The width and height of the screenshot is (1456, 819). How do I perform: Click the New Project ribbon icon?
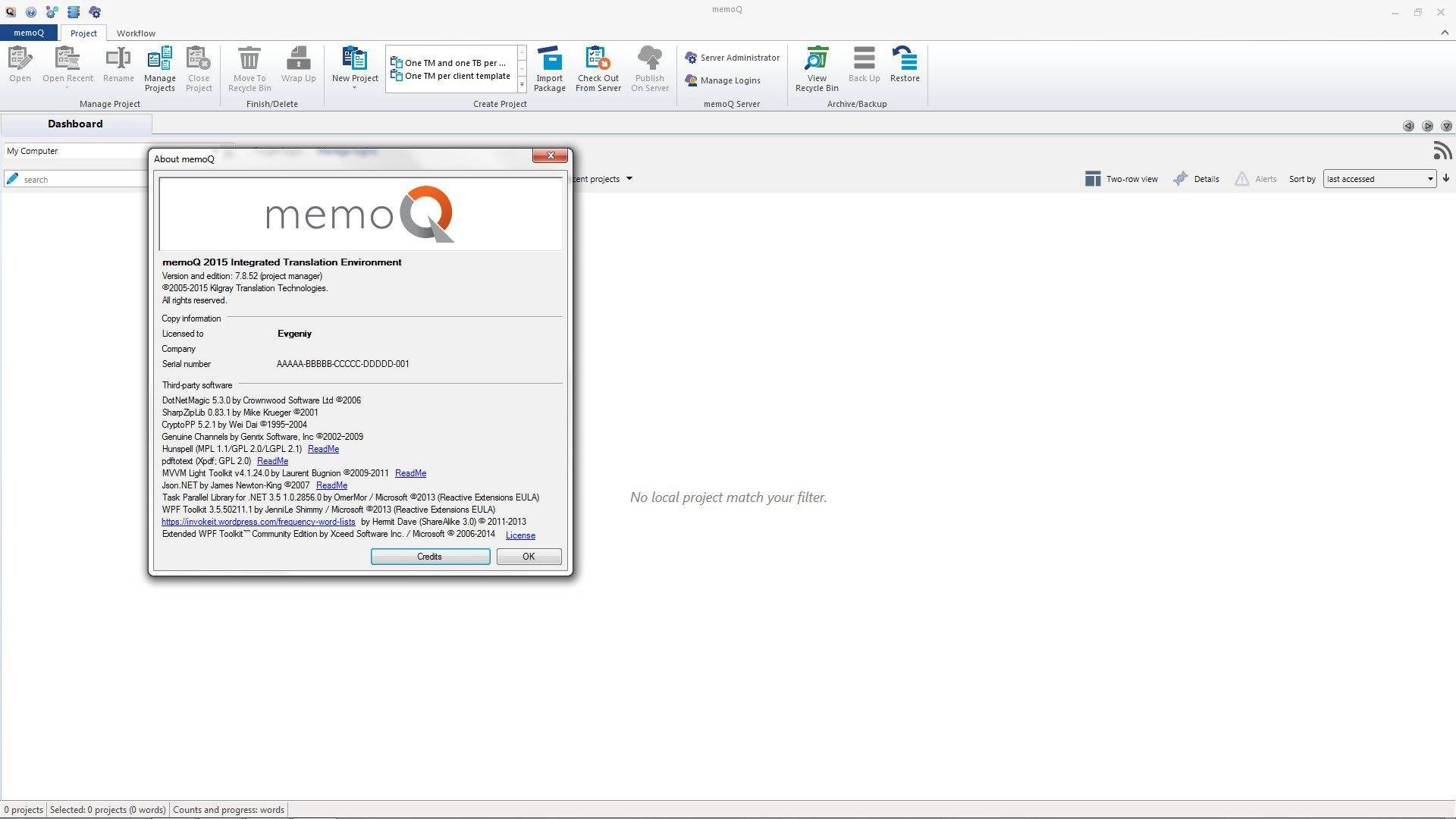click(x=355, y=59)
